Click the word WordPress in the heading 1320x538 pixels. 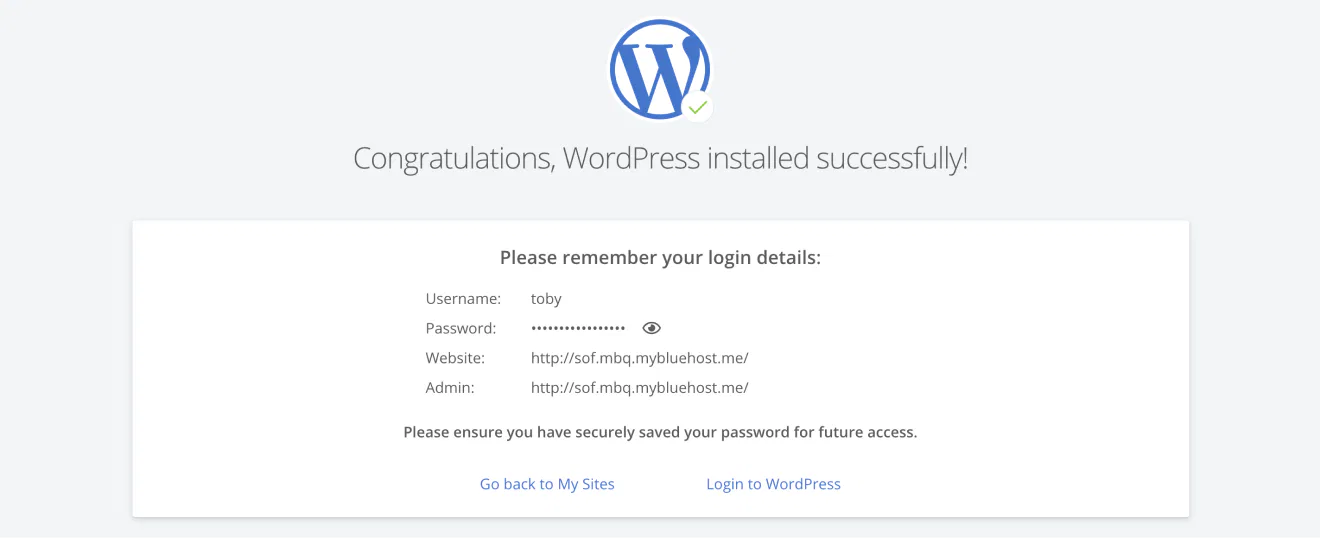tap(630, 159)
